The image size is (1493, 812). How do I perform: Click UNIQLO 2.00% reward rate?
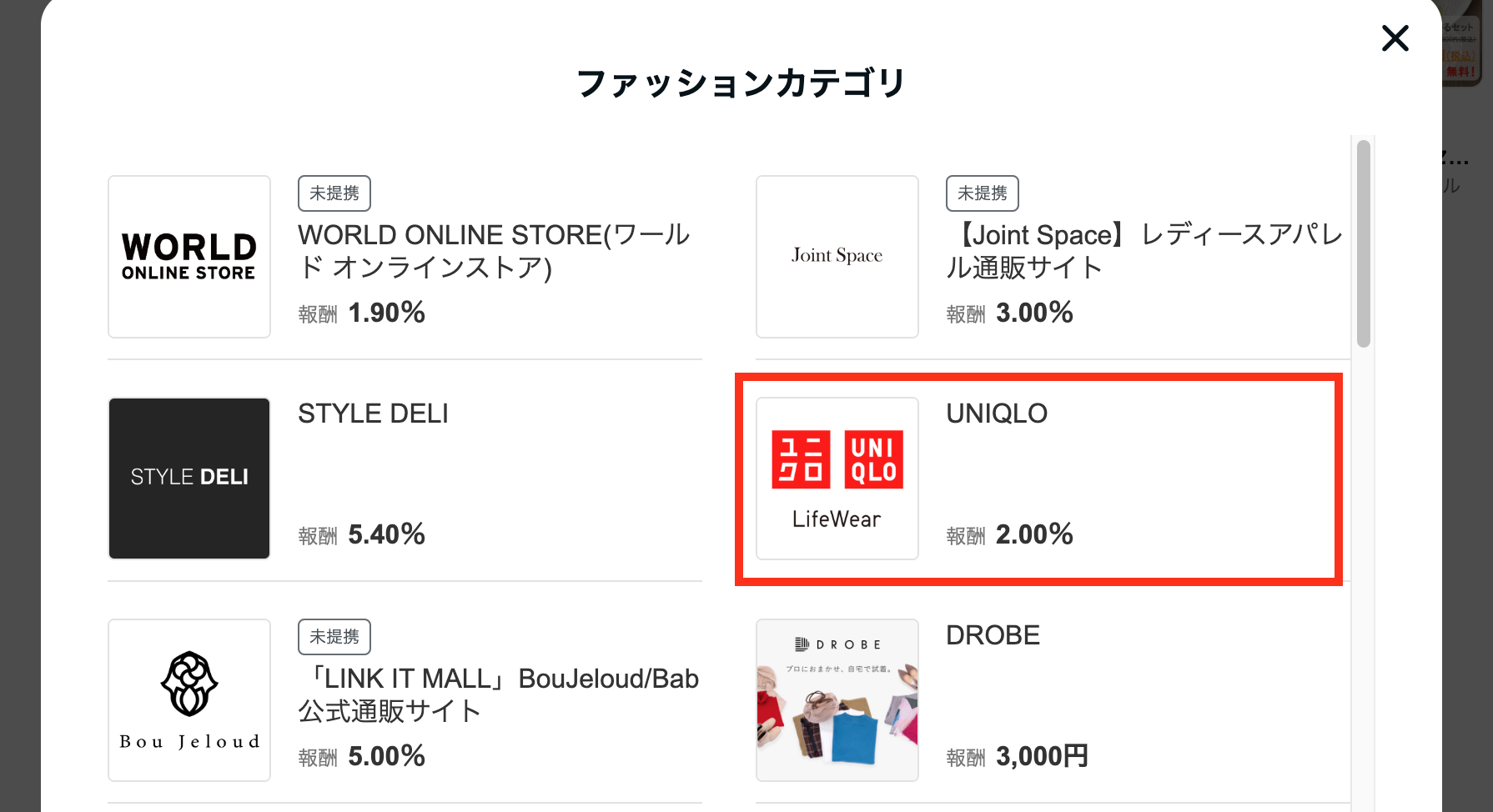(1034, 534)
